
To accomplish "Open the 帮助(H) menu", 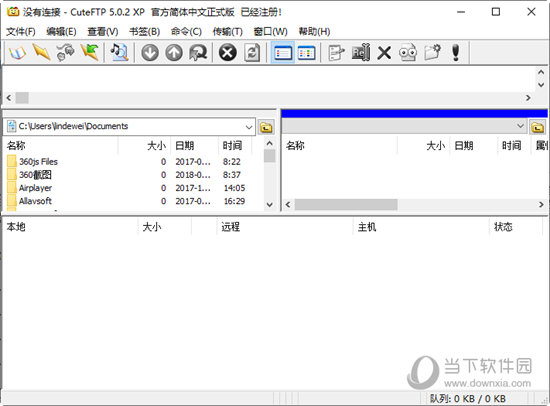I will pos(314,32).
